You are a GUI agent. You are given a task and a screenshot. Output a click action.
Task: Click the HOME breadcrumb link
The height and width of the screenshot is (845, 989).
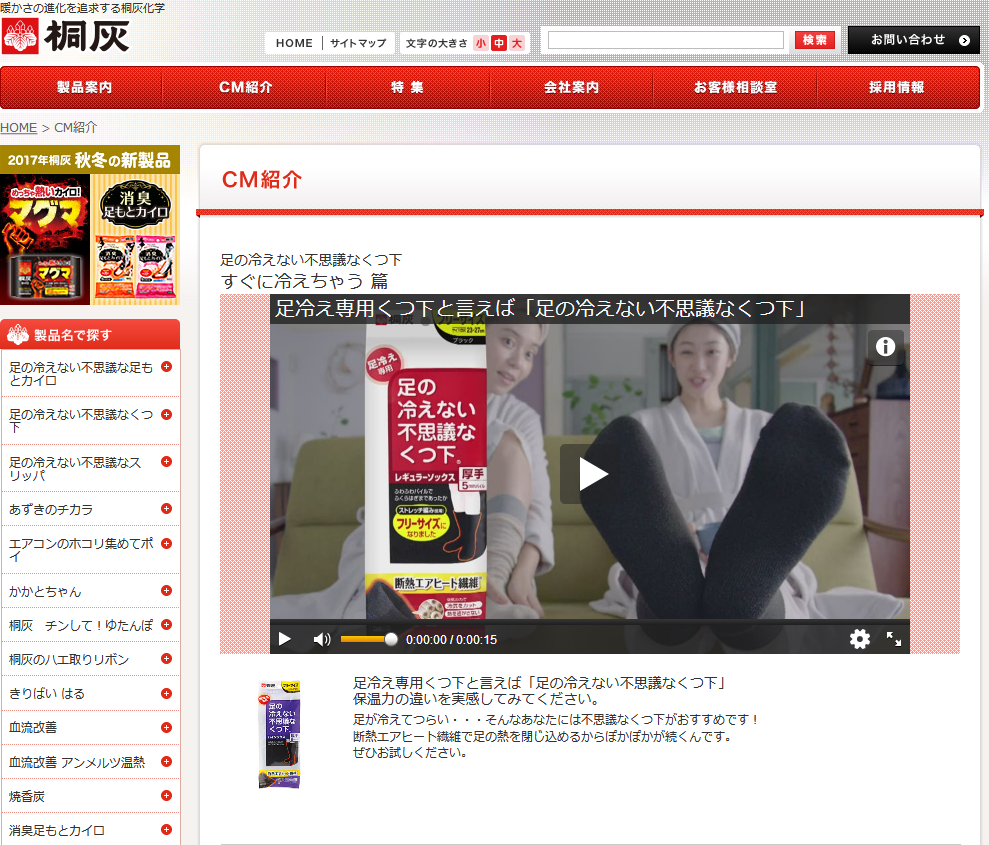tap(18, 127)
